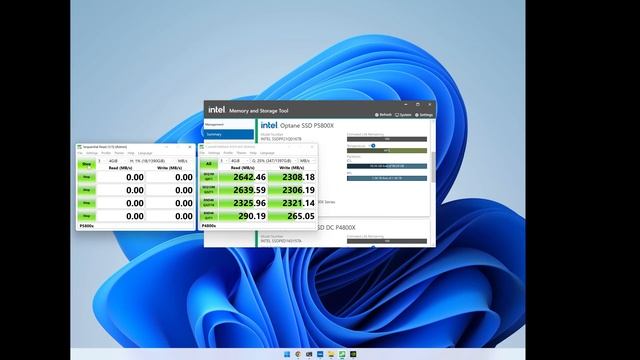Open the green CrystalDiskMark icon on the taskbar

(342, 354)
